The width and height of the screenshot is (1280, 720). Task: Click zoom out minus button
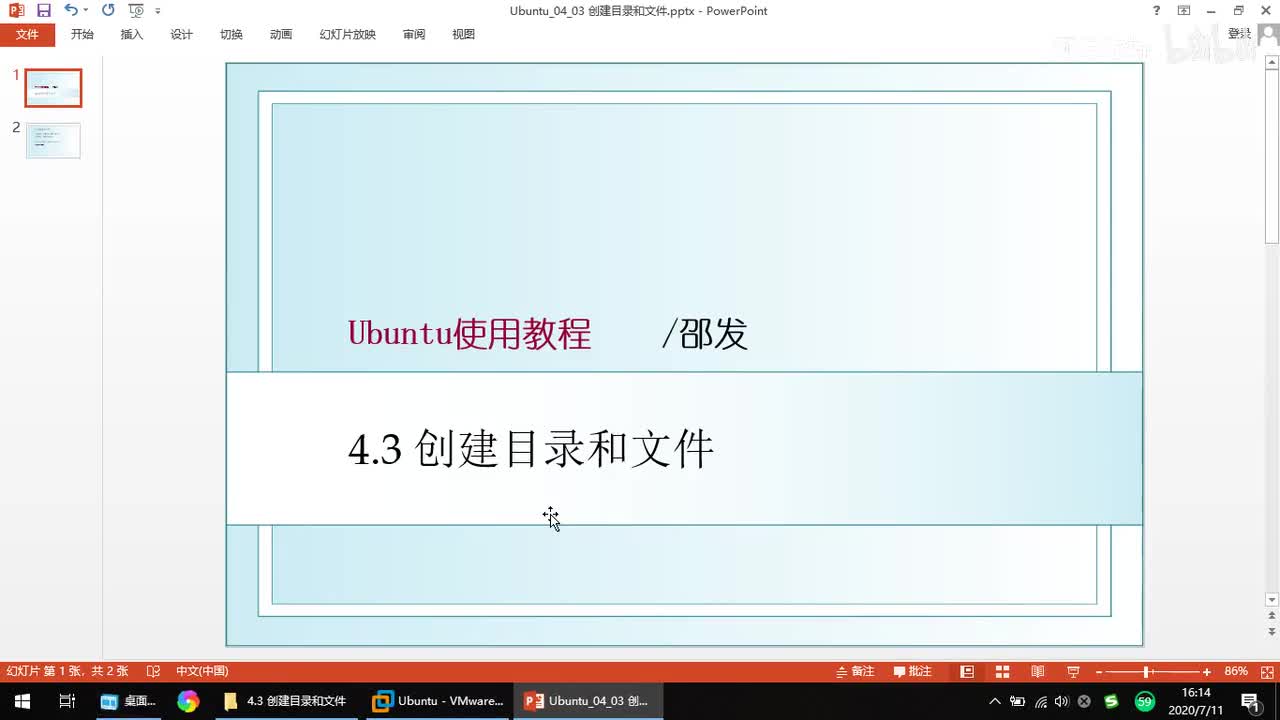pyautogui.click(x=1099, y=672)
